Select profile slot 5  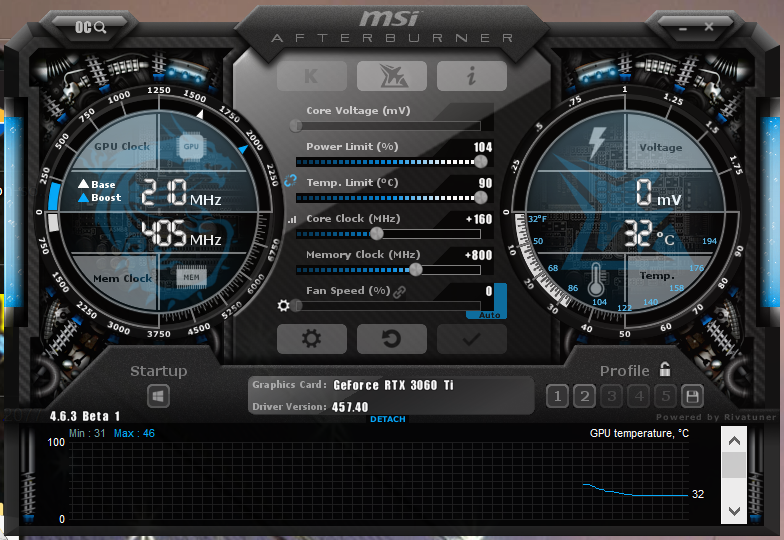coord(666,396)
